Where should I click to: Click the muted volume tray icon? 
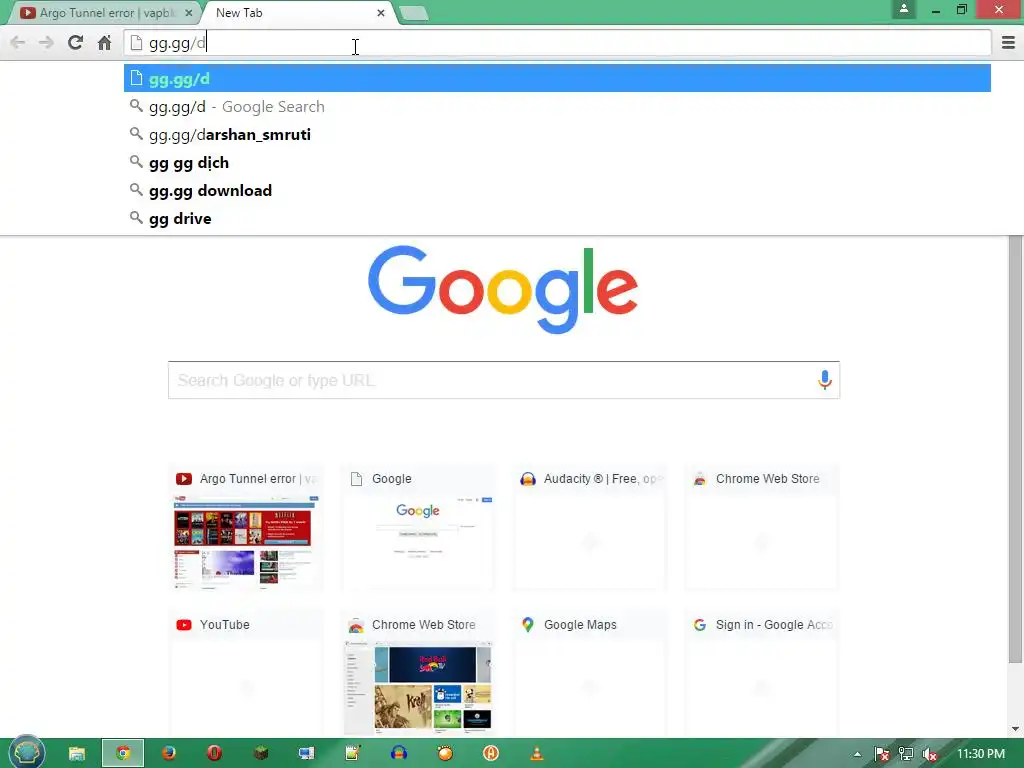pos(929,754)
